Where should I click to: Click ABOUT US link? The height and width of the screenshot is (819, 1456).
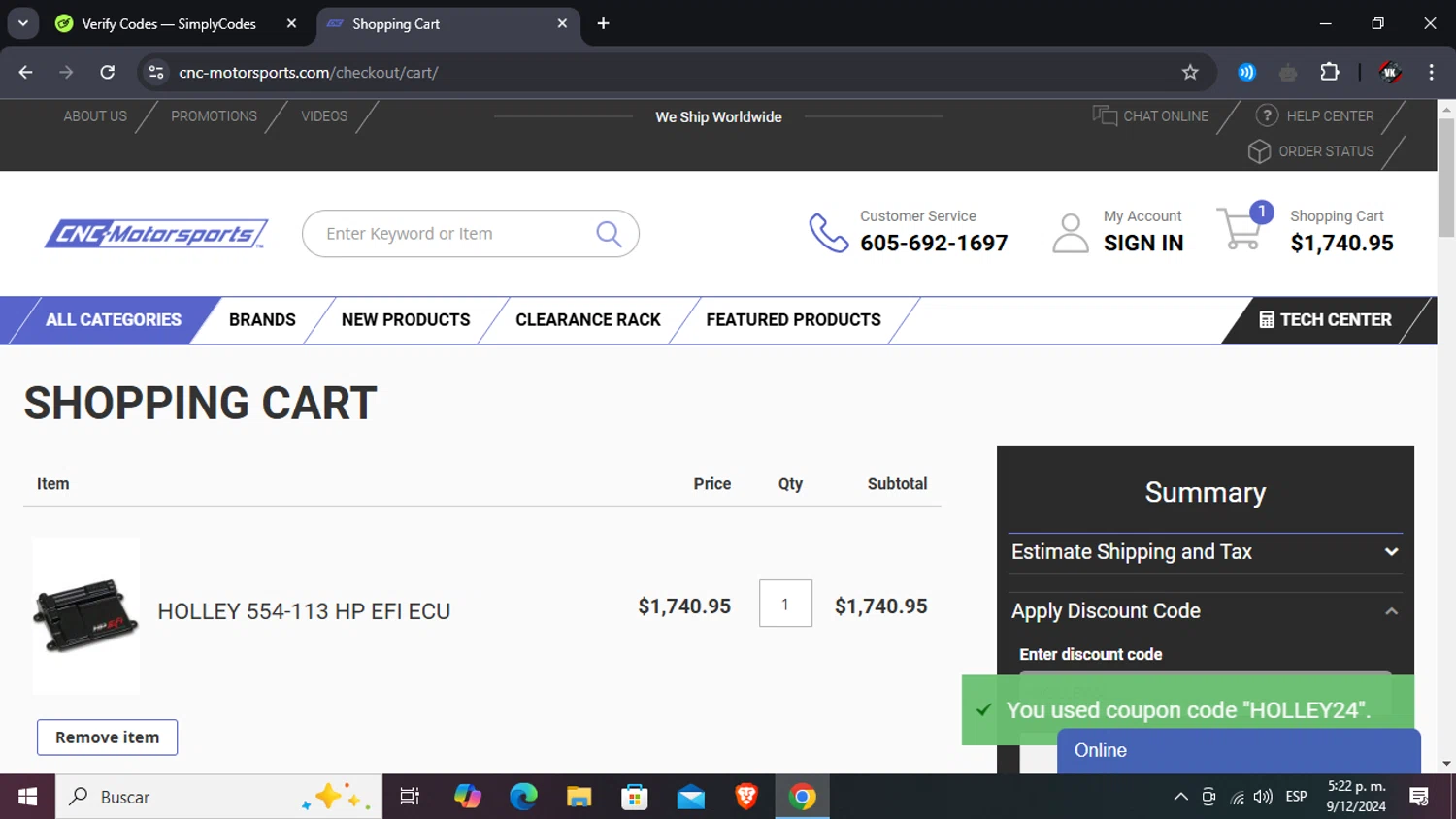point(95,116)
